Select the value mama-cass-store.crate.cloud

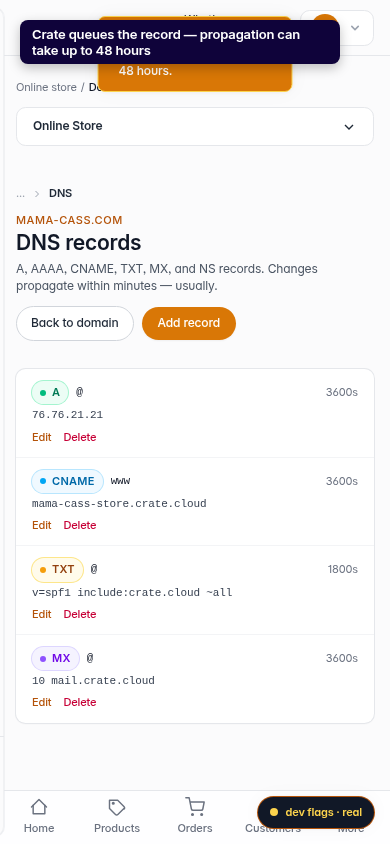(119, 504)
